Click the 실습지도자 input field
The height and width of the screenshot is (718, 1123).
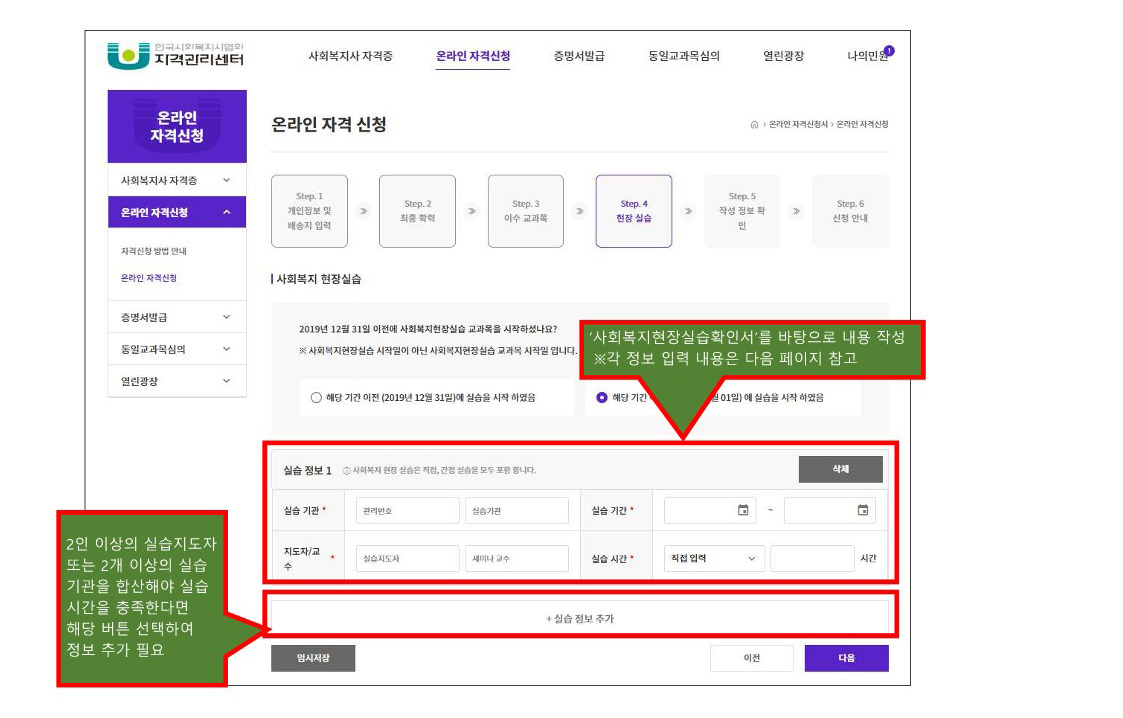[x=408, y=558]
